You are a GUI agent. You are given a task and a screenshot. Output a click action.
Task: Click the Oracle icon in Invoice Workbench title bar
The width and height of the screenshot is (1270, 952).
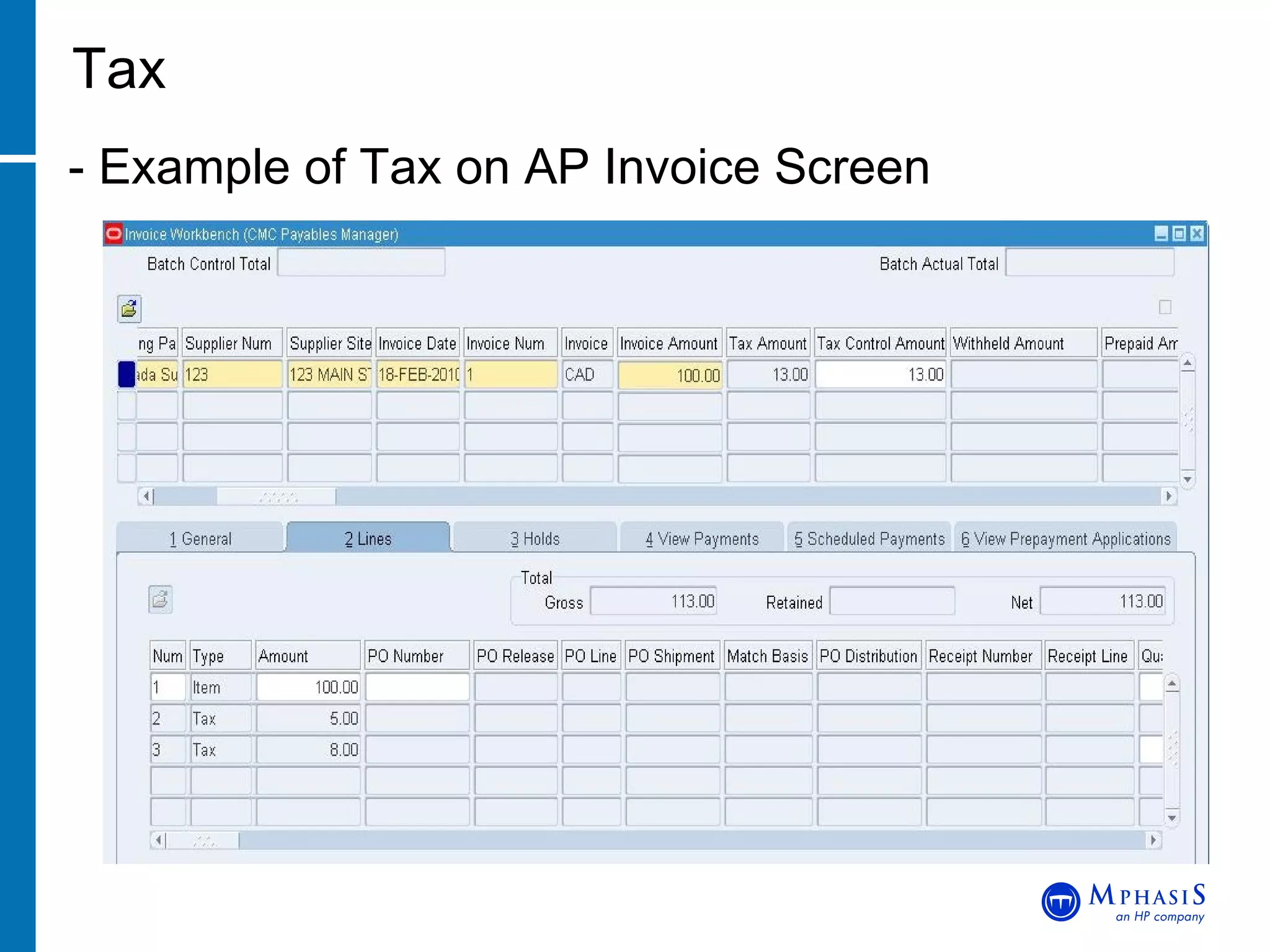click(x=113, y=234)
